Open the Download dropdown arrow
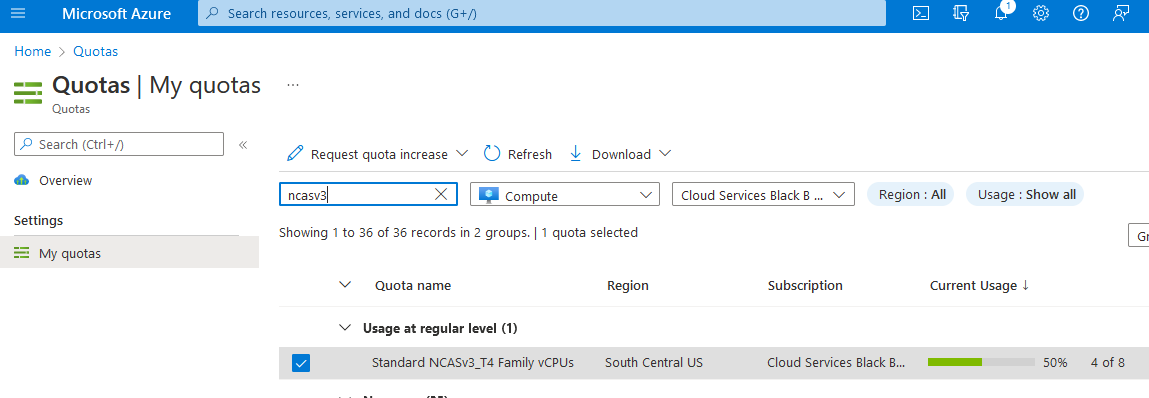The image size is (1149, 398). [665, 154]
